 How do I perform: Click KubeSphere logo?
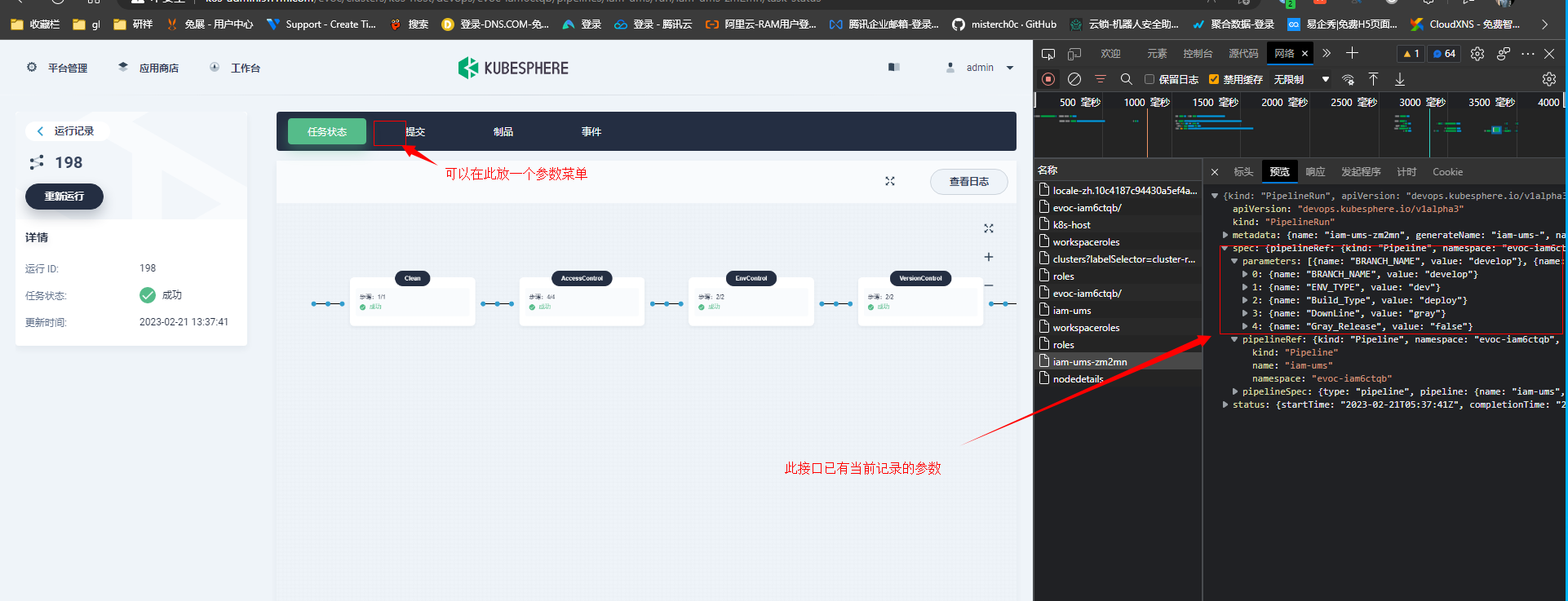pos(513,68)
